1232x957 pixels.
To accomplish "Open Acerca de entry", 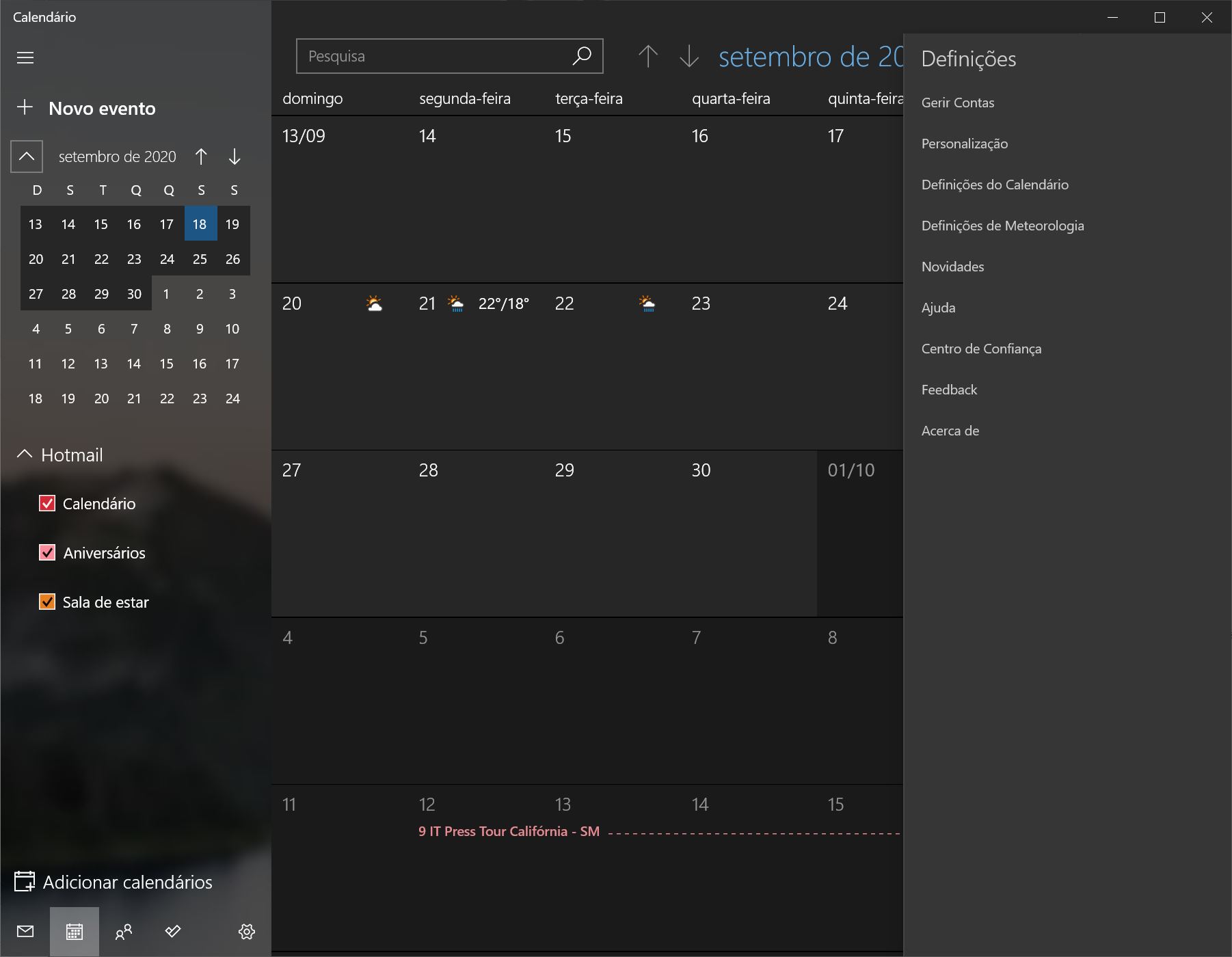I will (950, 431).
